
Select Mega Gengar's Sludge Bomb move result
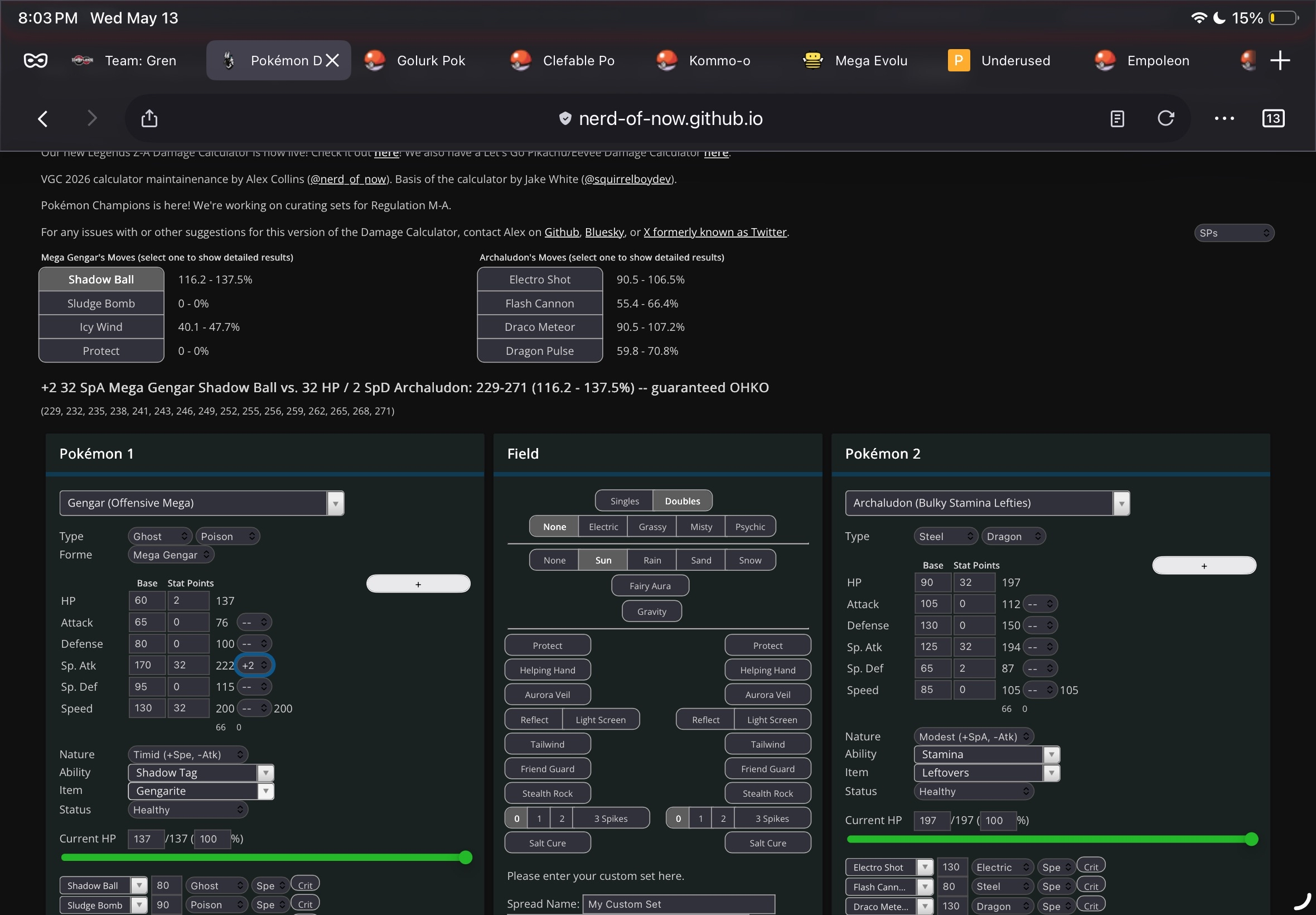pyautogui.click(x=101, y=304)
